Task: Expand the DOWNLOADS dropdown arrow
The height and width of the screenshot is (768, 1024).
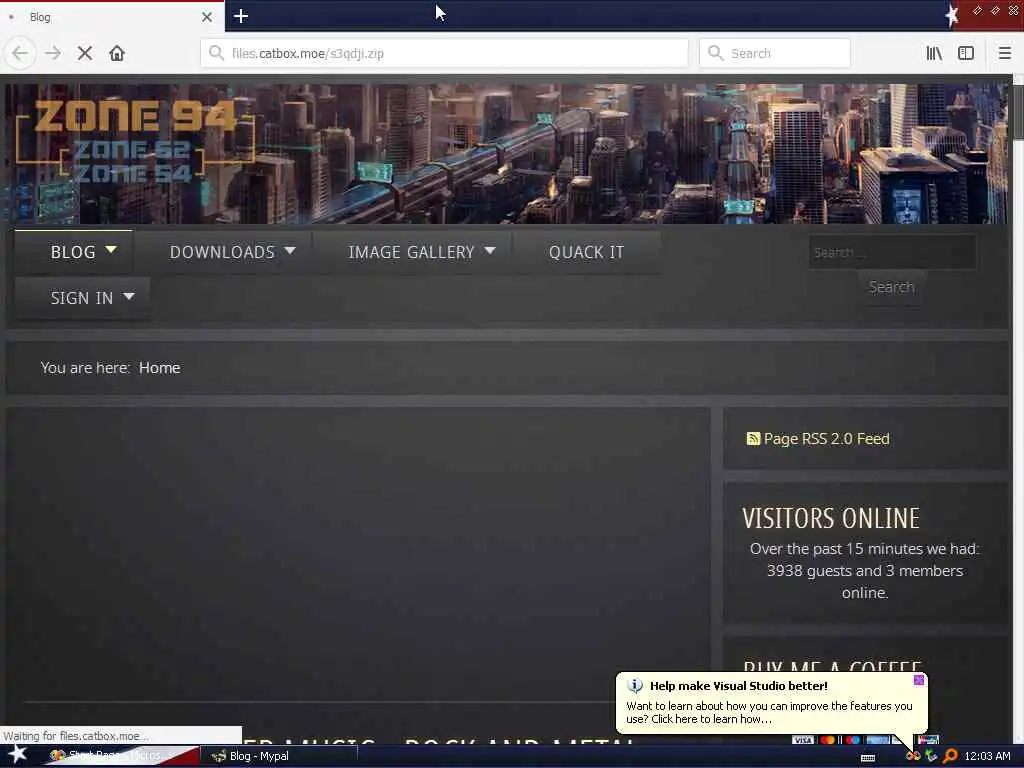Action: 290,250
